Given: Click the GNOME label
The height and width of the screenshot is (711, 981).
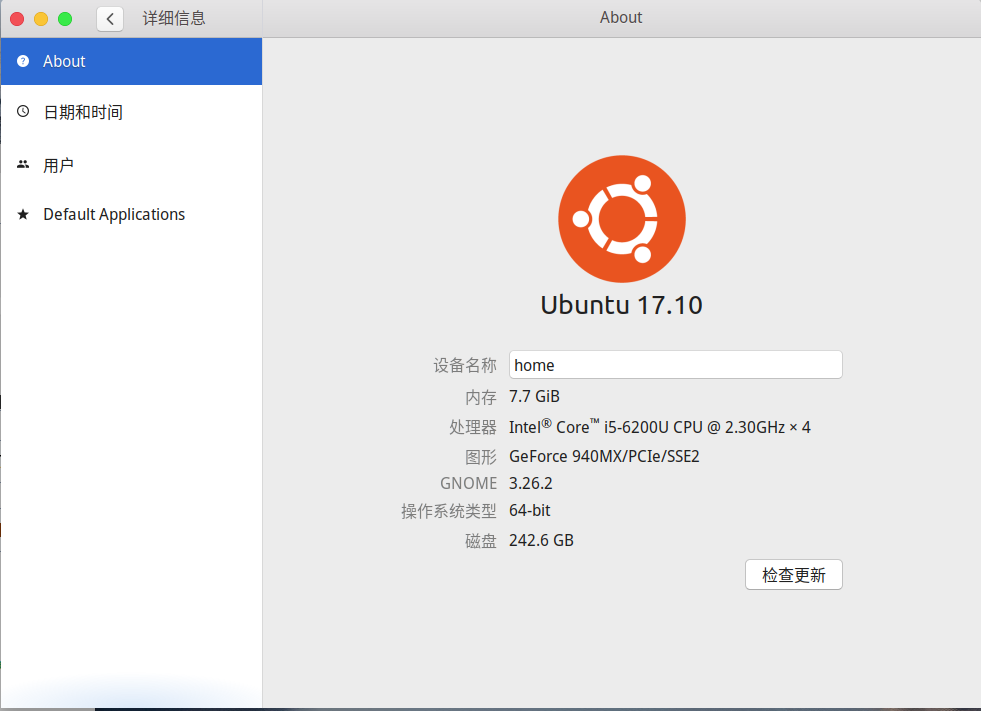Looking at the screenshot, I should [468, 484].
